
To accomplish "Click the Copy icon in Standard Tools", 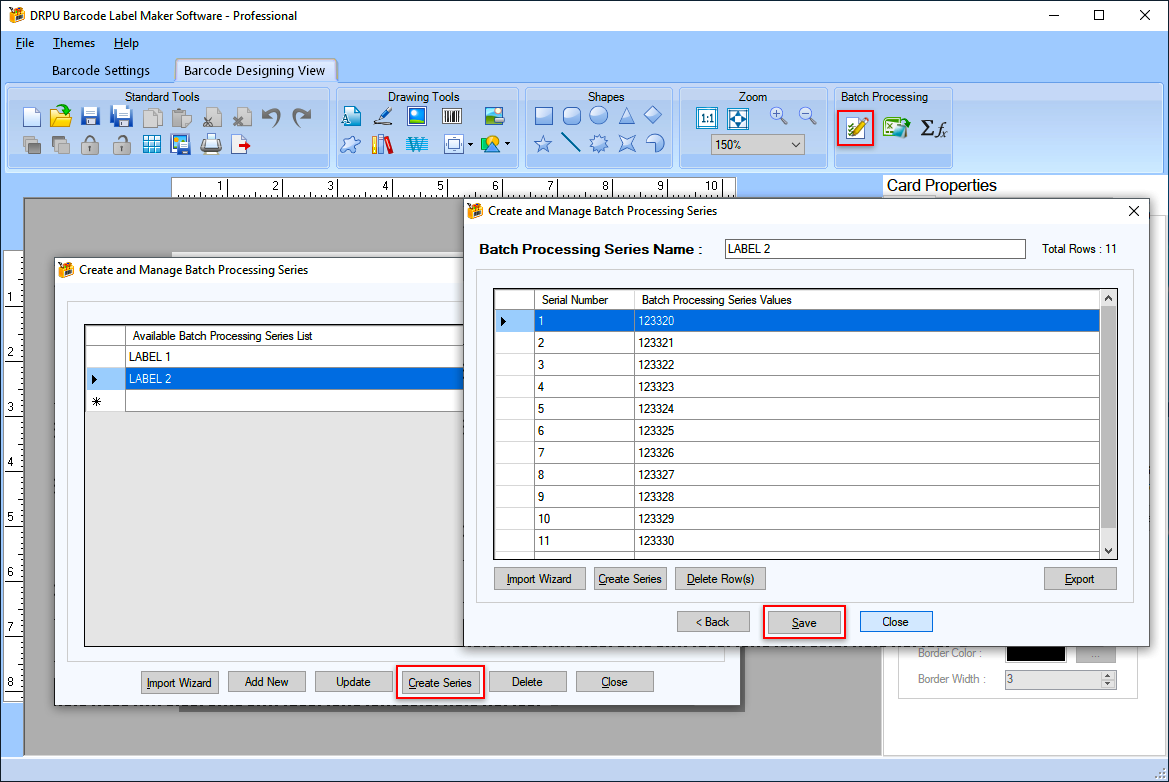I will pos(152,118).
